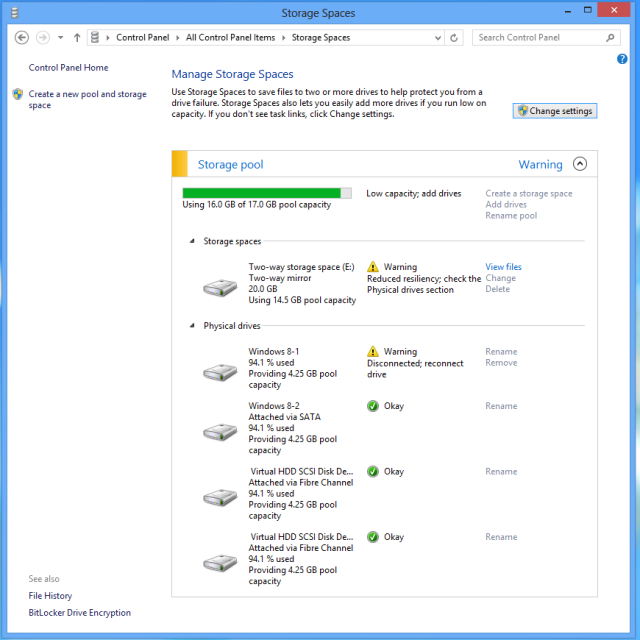Collapse the Storage spaces group triangle
Image resolution: width=640 pixels, height=640 pixels.
(192, 241)
